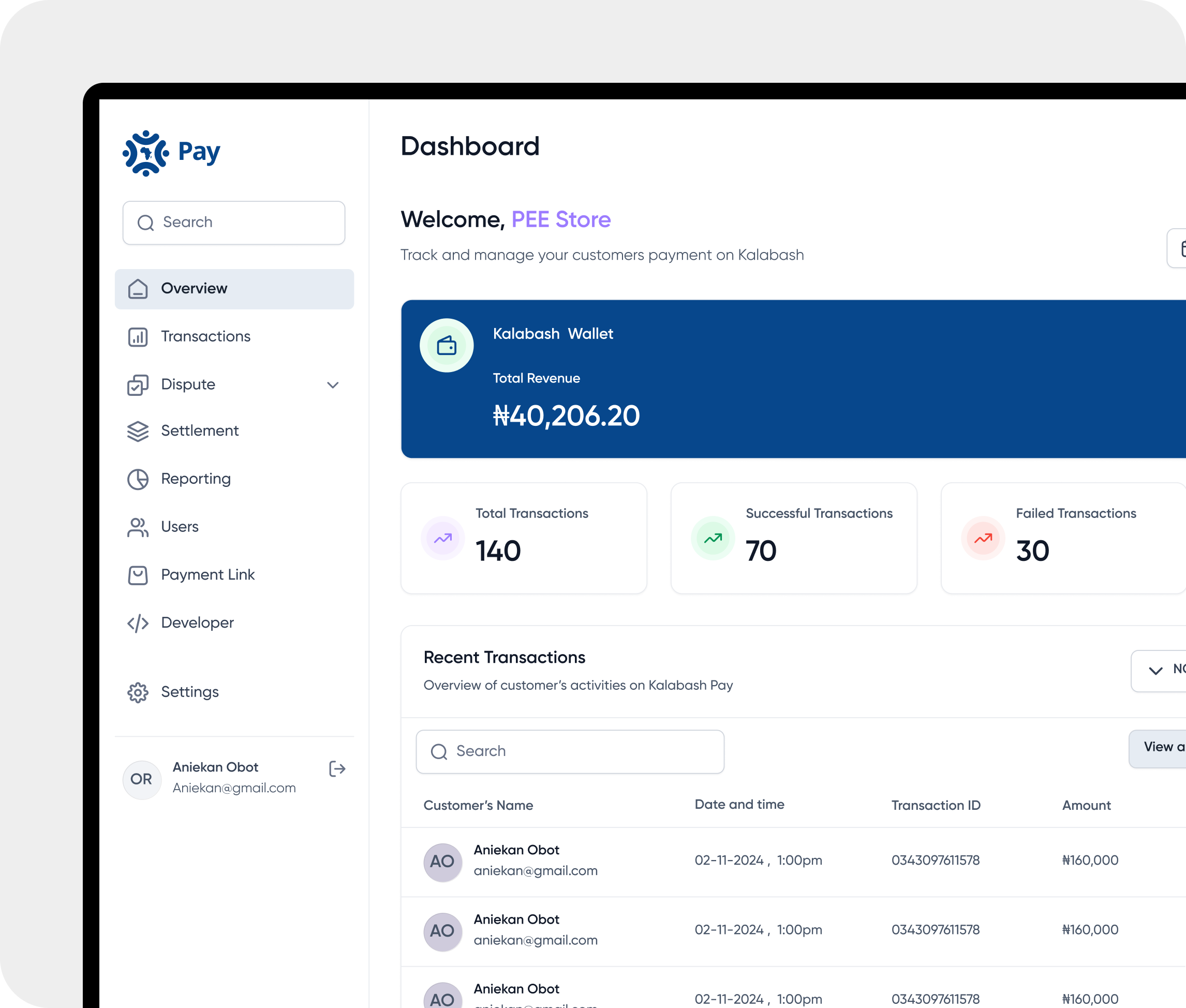
Task: Click the View all button
Action: coord(1158,749)
